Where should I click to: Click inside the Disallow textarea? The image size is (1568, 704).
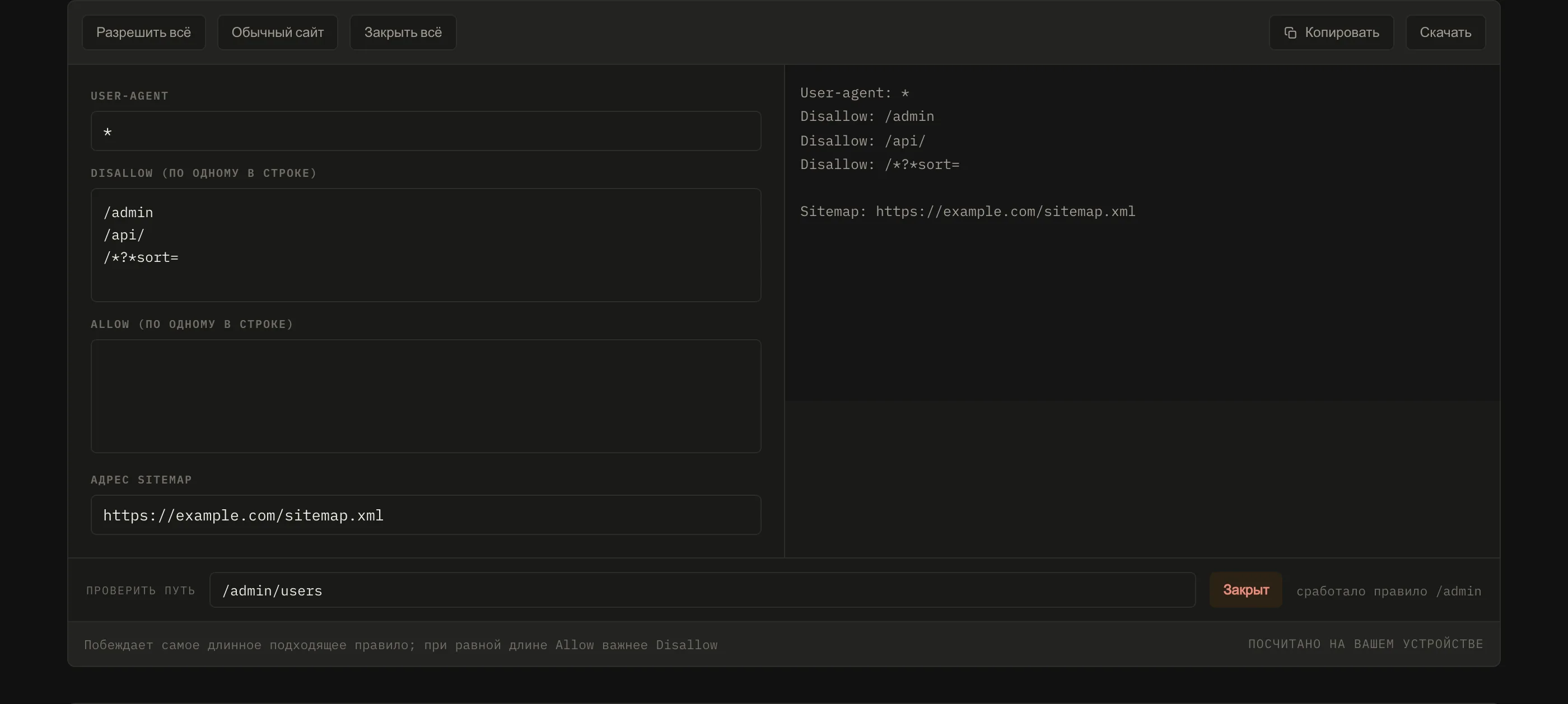[x=426, y=245]
